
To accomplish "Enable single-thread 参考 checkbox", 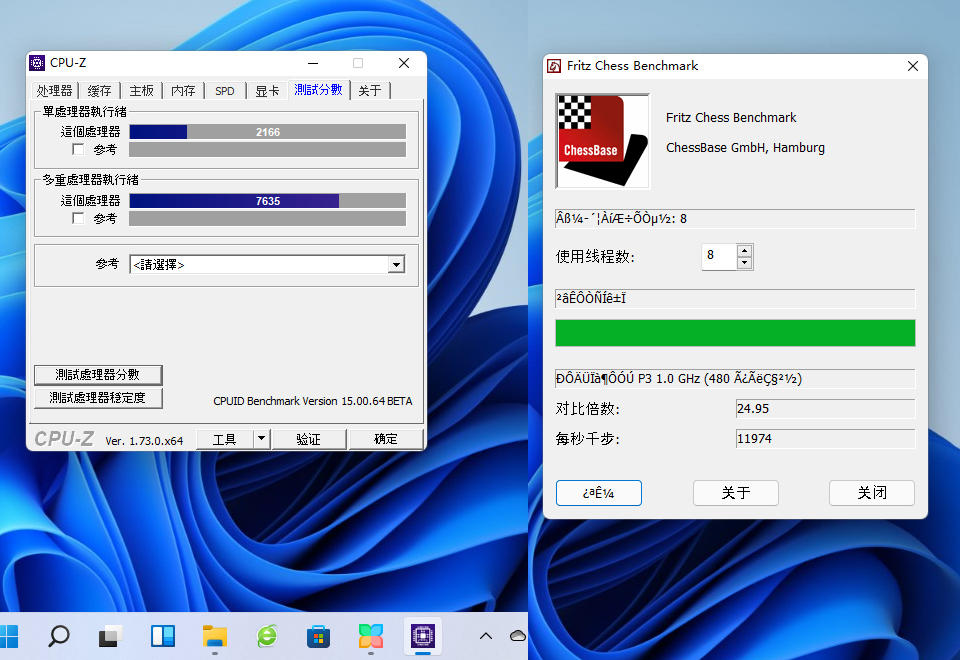I will 78,149.
